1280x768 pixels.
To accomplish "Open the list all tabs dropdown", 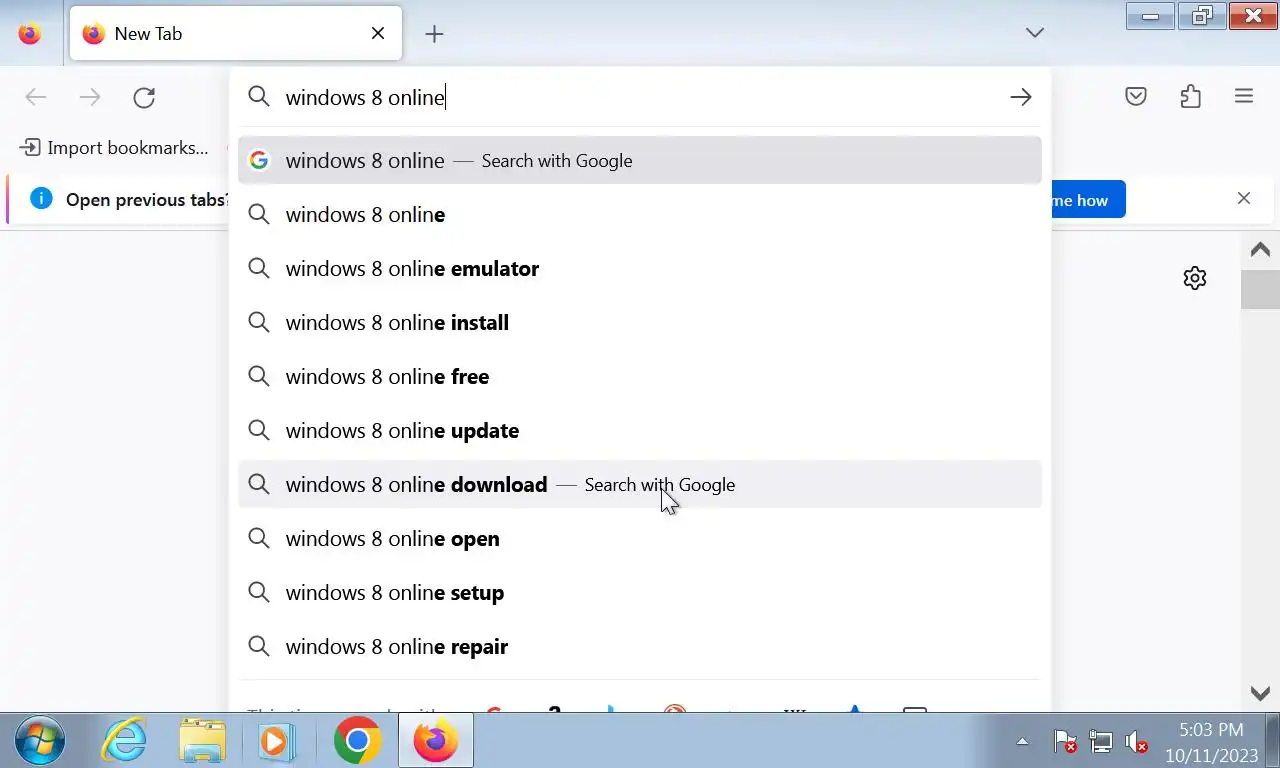I will tap(1035, 33).
